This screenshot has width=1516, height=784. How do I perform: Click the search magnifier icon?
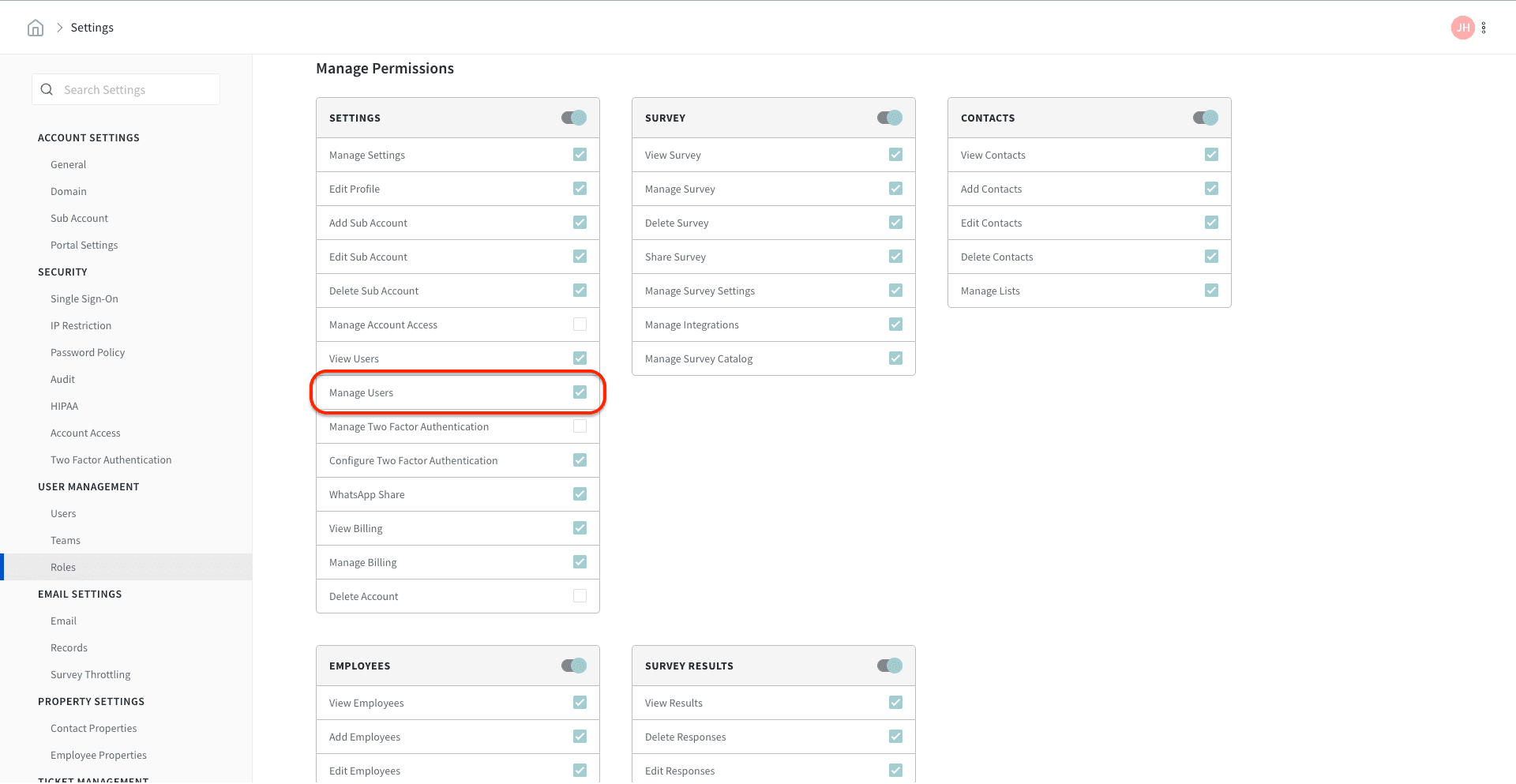pos(47,90)
